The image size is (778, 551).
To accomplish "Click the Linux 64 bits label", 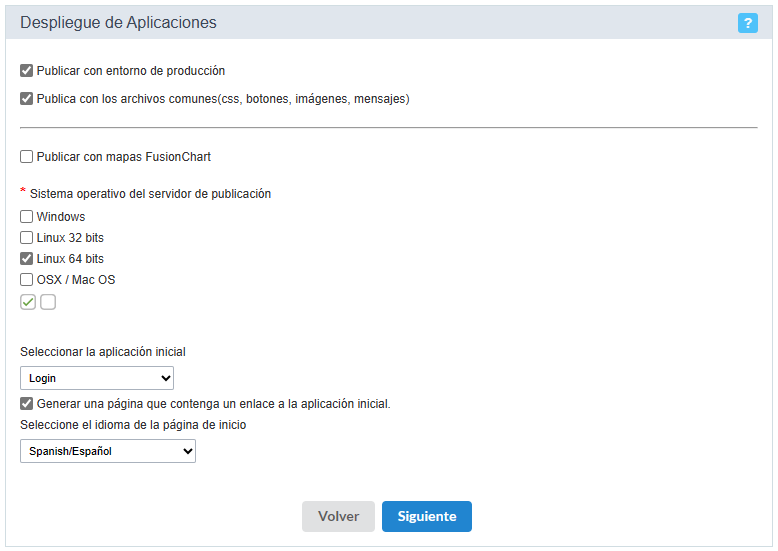I will pyautogui.click(x=70, y=259).
